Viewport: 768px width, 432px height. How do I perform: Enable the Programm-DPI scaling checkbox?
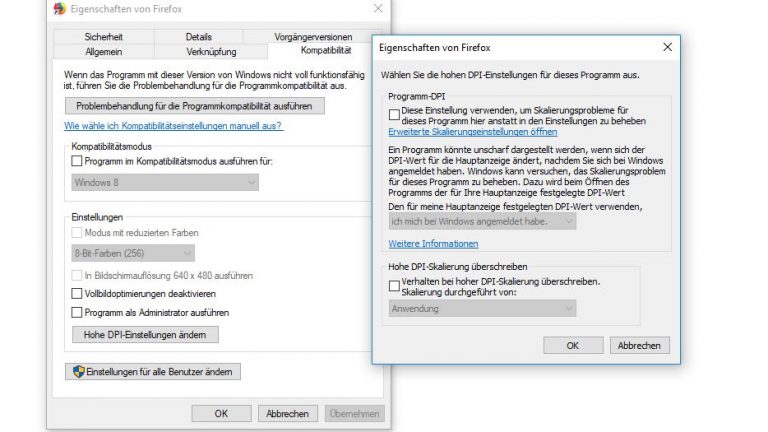(394, 115)
